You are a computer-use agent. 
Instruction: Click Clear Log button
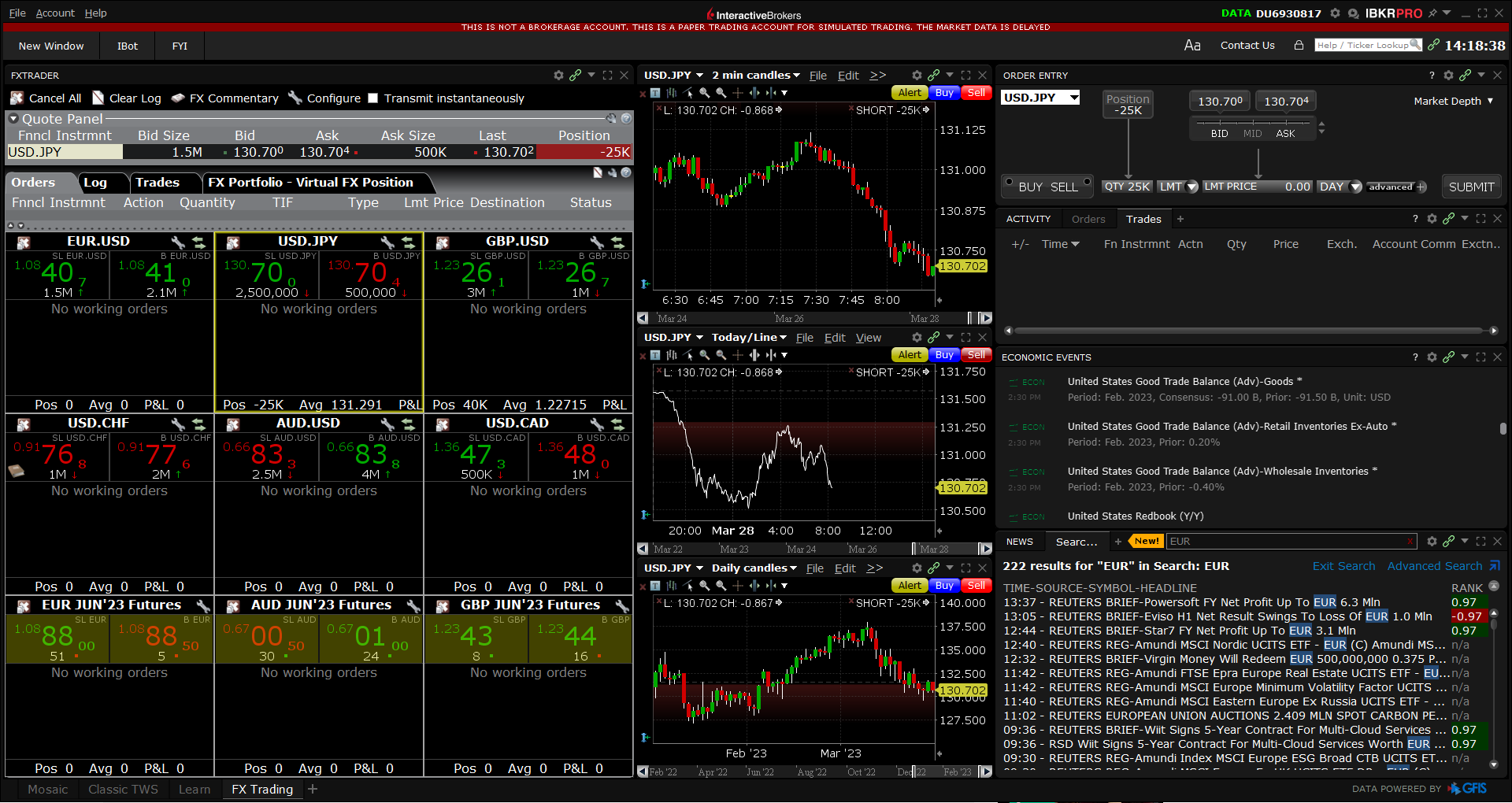pyautogui.click(x=127, y=98)
